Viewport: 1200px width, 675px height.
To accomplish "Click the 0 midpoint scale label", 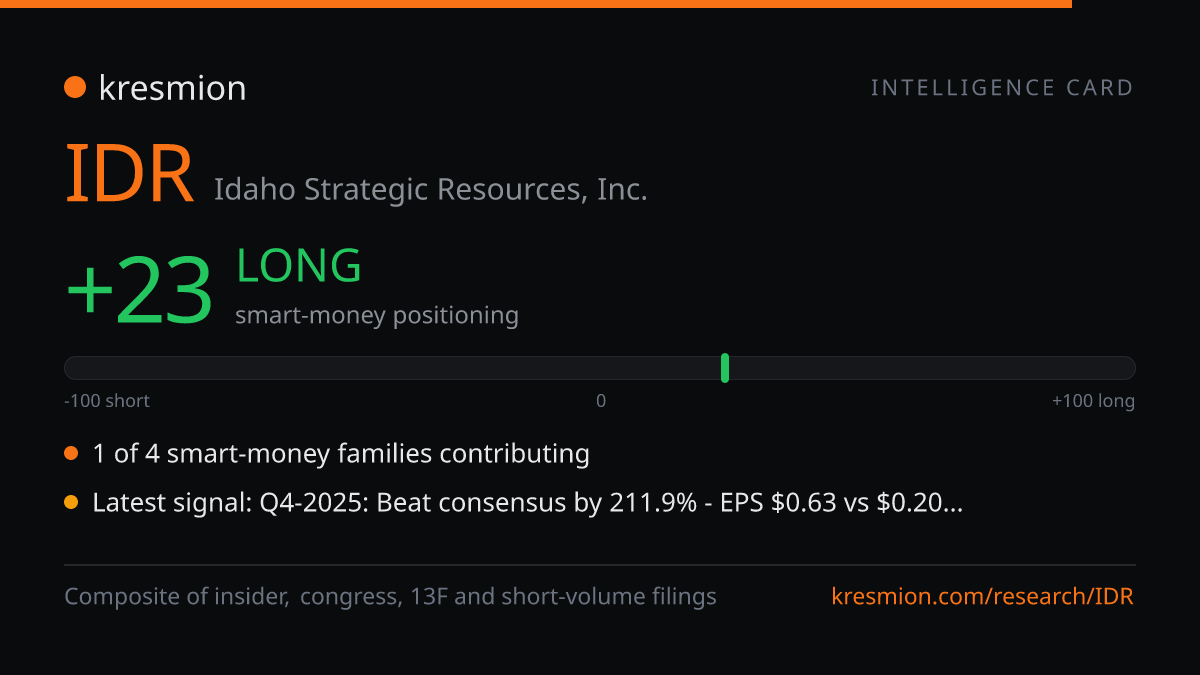I will (601, 401).
